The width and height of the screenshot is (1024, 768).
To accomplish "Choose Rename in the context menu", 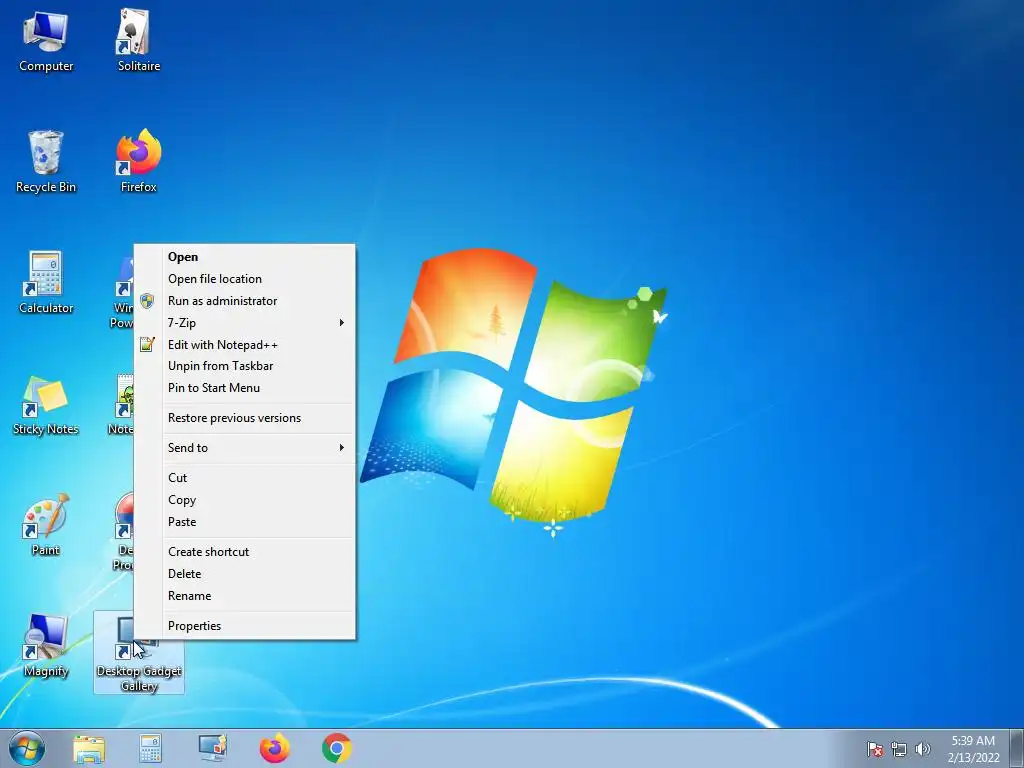I will (x=246, y=596).
